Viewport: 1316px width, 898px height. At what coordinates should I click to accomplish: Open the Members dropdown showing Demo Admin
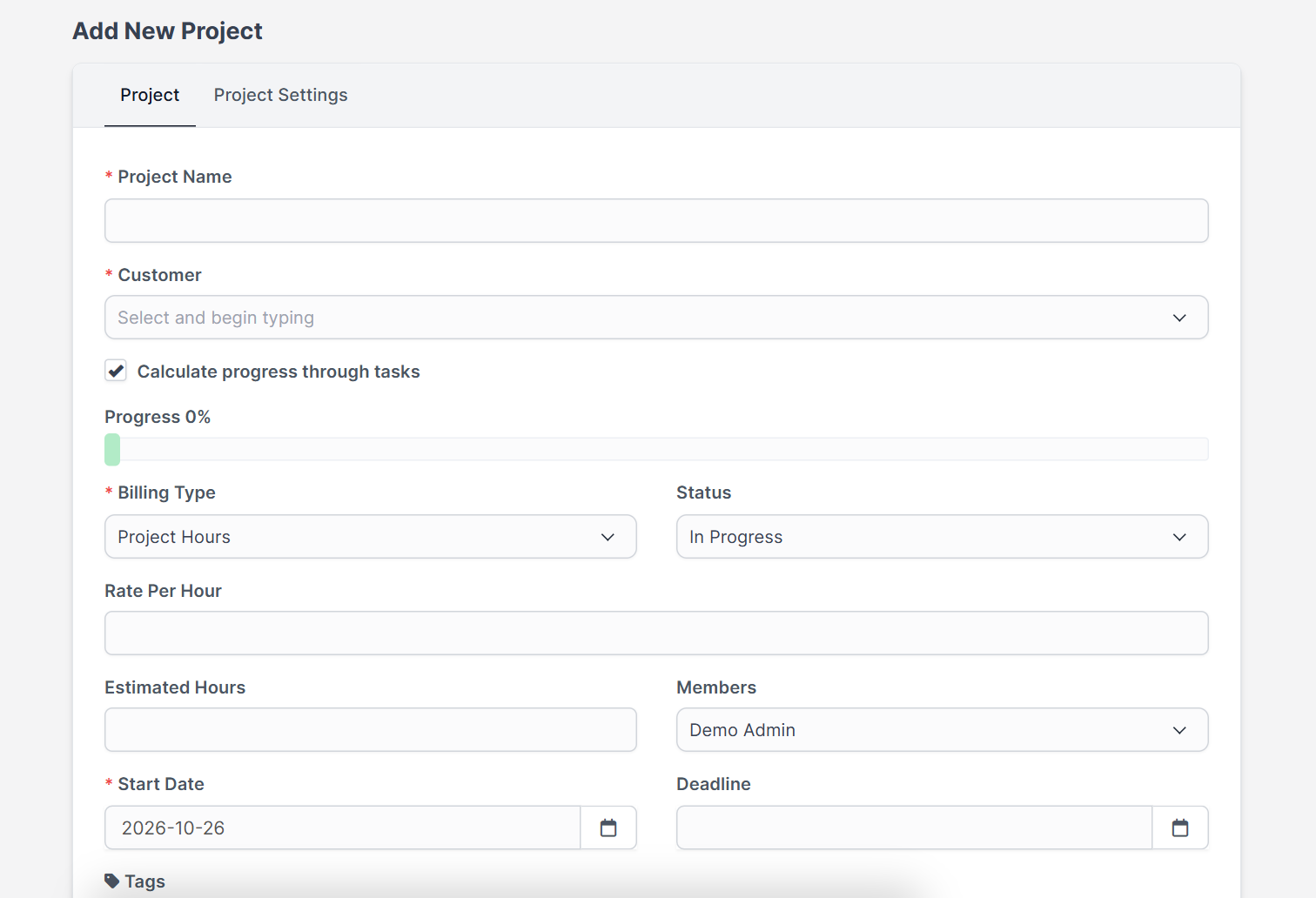coord(943,730)
